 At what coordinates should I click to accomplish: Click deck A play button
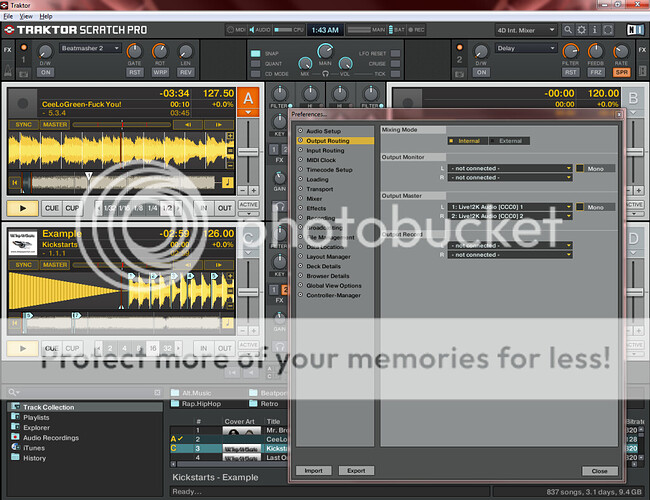click(23, 208)
